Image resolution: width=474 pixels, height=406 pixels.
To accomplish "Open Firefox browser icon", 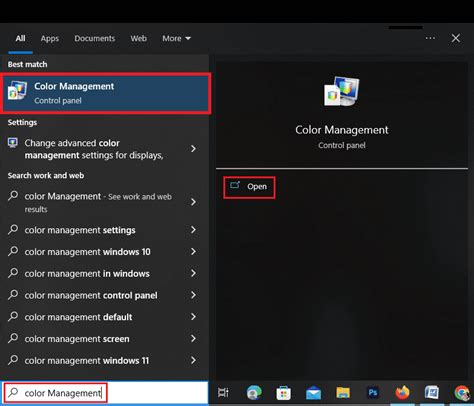I will click(x=402, y=393).
